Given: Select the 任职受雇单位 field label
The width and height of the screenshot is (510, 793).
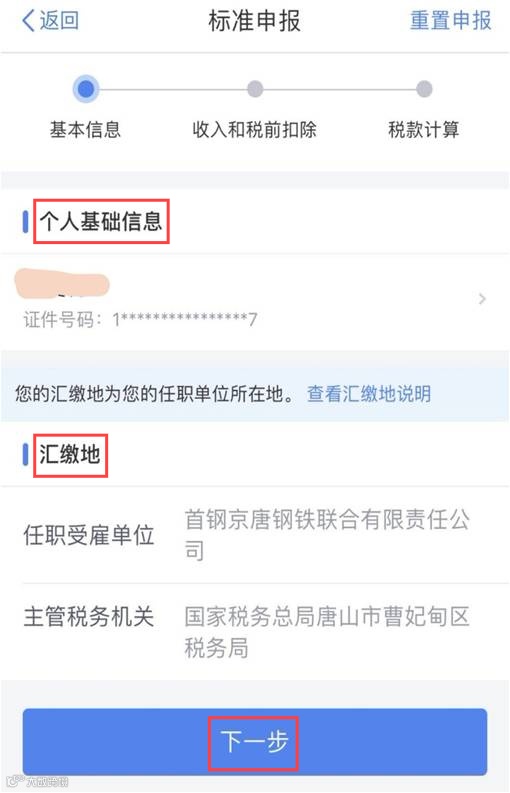Looking at the screenshot, I should click(89, 535).
